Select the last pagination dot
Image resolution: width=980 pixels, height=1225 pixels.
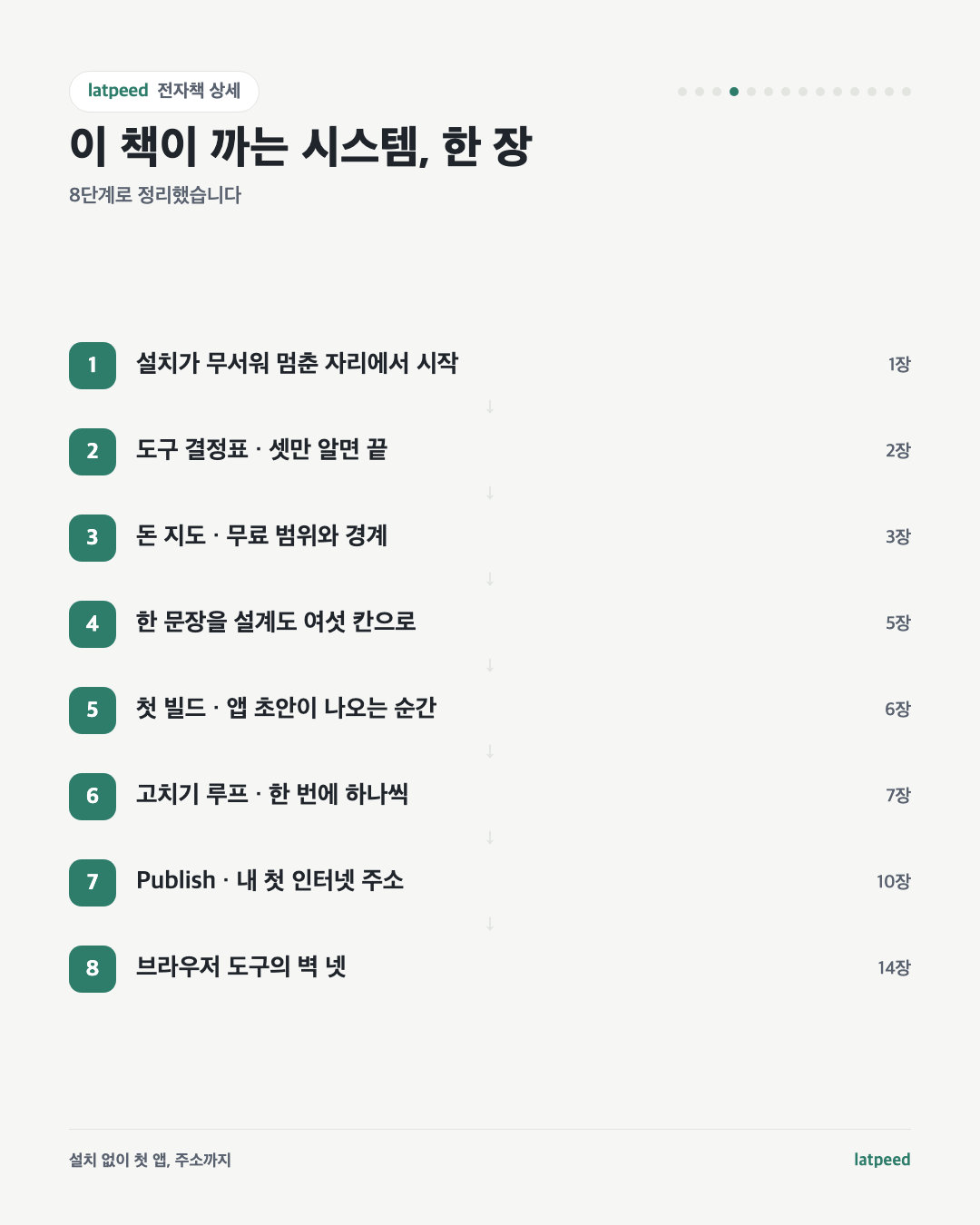tap(906, 92)
